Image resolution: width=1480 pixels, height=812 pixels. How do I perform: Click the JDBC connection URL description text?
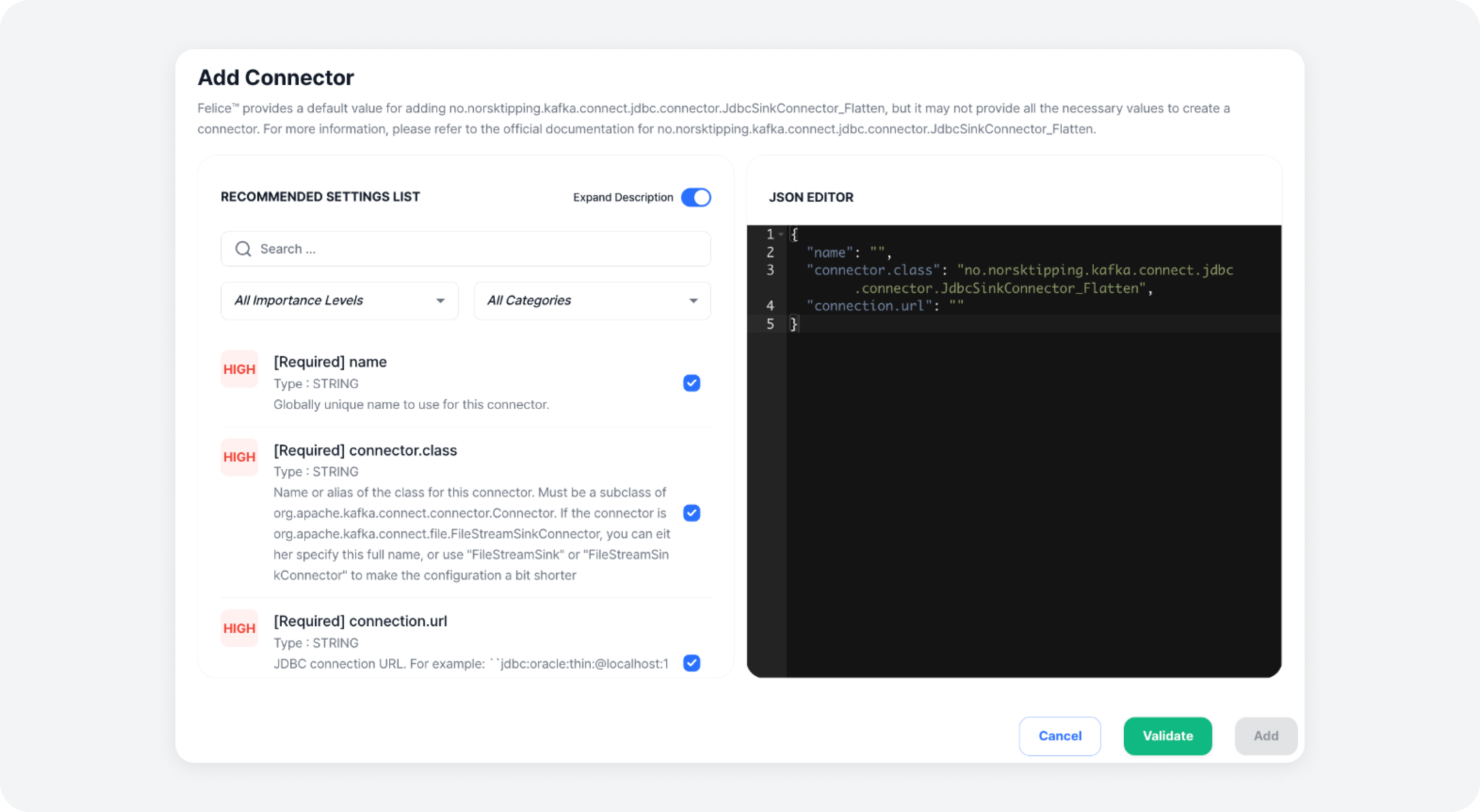click(471, 663)
